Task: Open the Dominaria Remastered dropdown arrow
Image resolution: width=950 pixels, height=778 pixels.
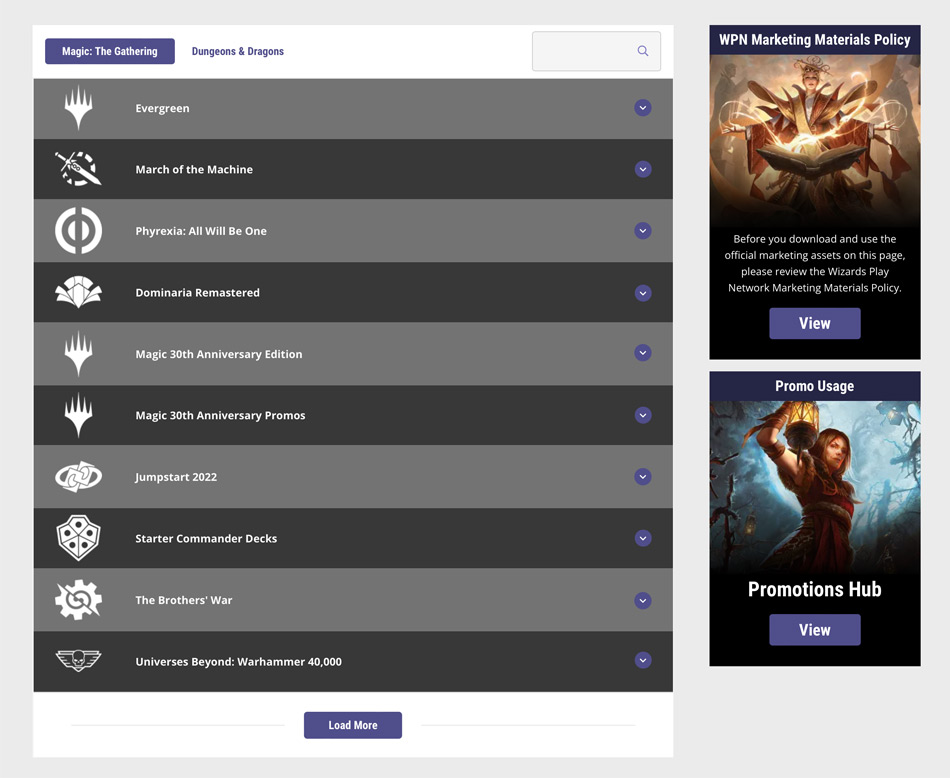Action: coord(643,293)
